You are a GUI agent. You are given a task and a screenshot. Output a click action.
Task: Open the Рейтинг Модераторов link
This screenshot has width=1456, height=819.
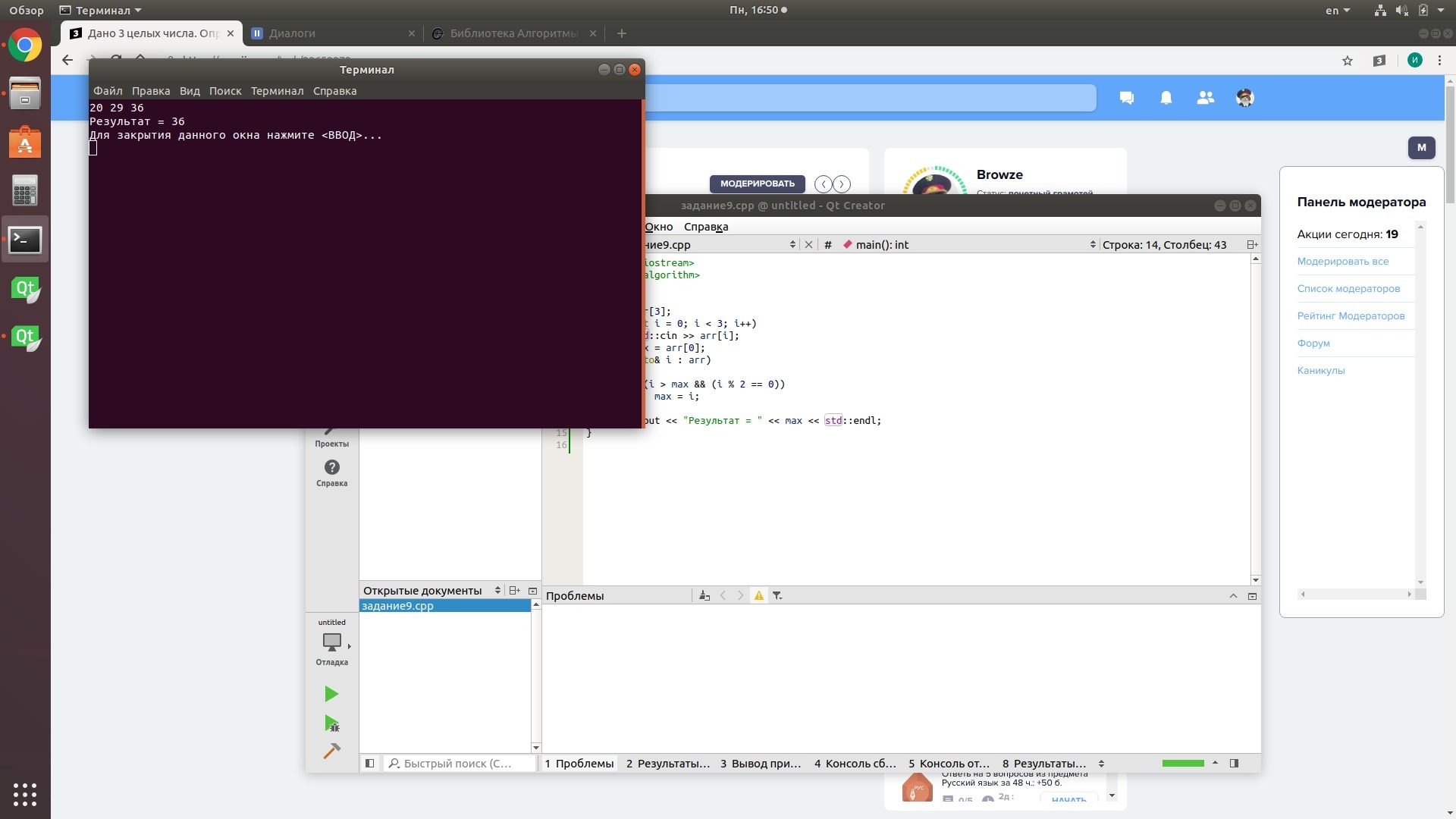(x=1350, y=316)
